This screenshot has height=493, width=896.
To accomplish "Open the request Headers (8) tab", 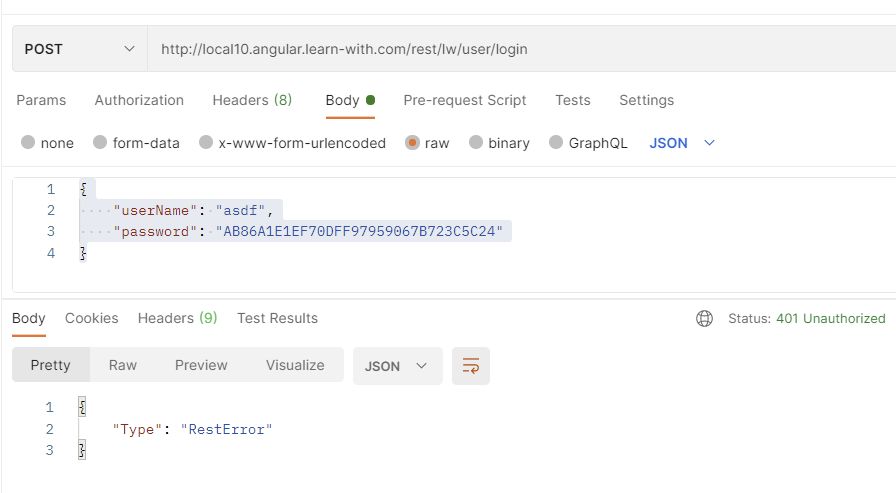I will click(252, 101).
